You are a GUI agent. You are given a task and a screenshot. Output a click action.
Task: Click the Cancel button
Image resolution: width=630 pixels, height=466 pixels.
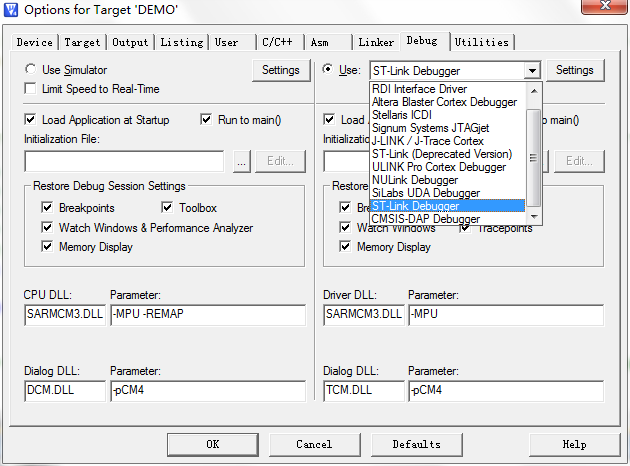[315, 444]
